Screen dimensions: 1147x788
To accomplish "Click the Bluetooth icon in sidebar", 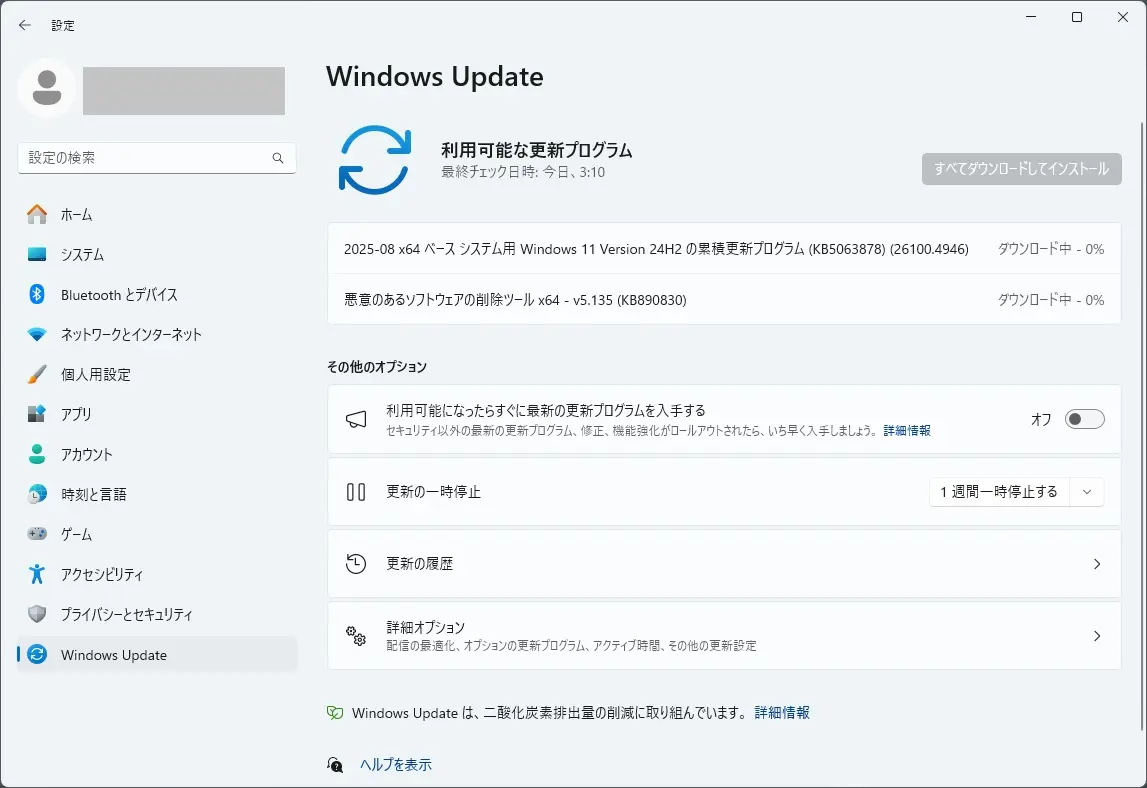I will tap(37, 294).
